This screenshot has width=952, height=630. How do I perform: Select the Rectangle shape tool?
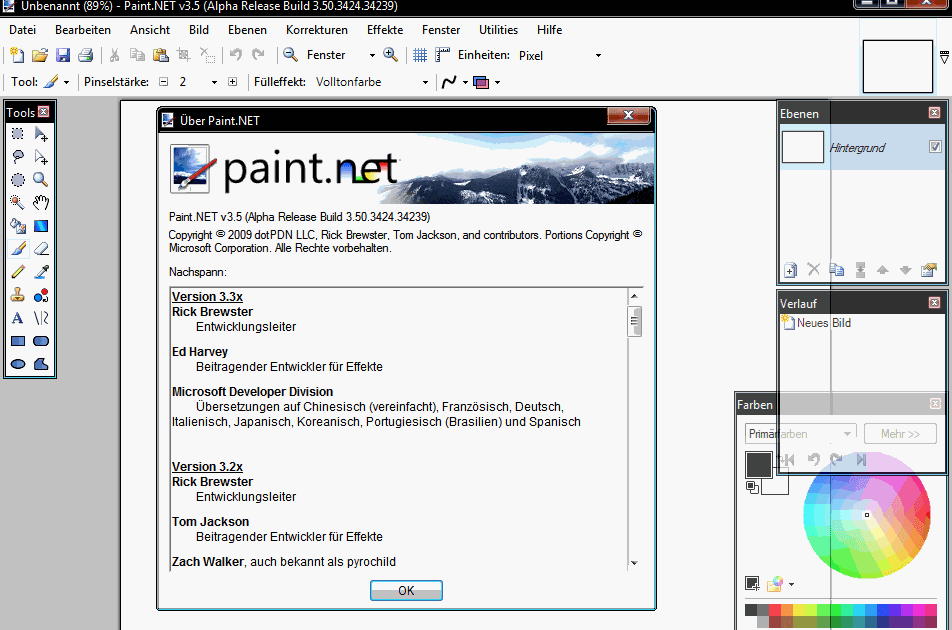18,341
